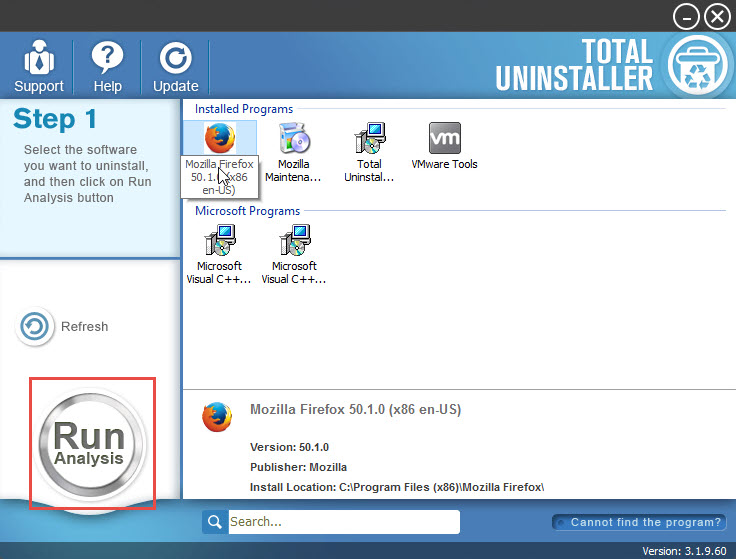This screenshot has height=559, width=736.
Task: Select Mozilla Maintenance Service program icon
Action: pos(294,138)
